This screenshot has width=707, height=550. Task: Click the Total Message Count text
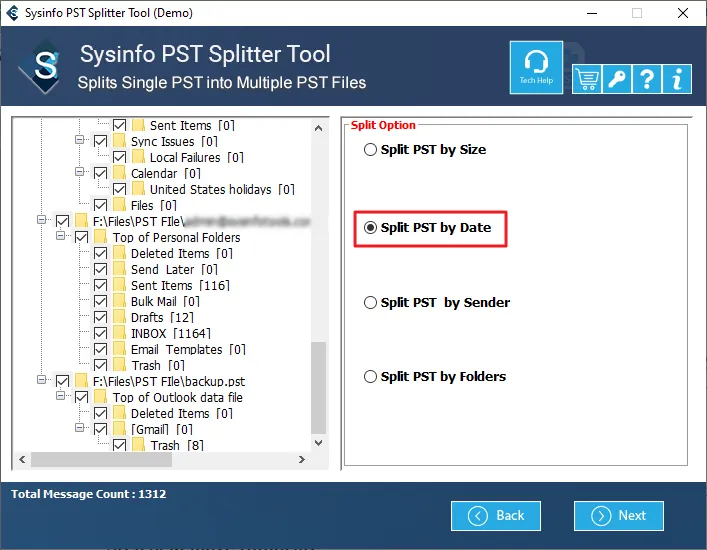[x=88, y=494]
